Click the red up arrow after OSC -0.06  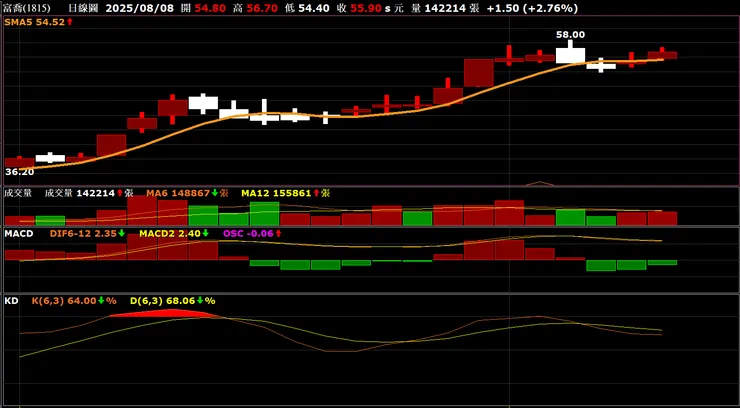coord(278,233)
